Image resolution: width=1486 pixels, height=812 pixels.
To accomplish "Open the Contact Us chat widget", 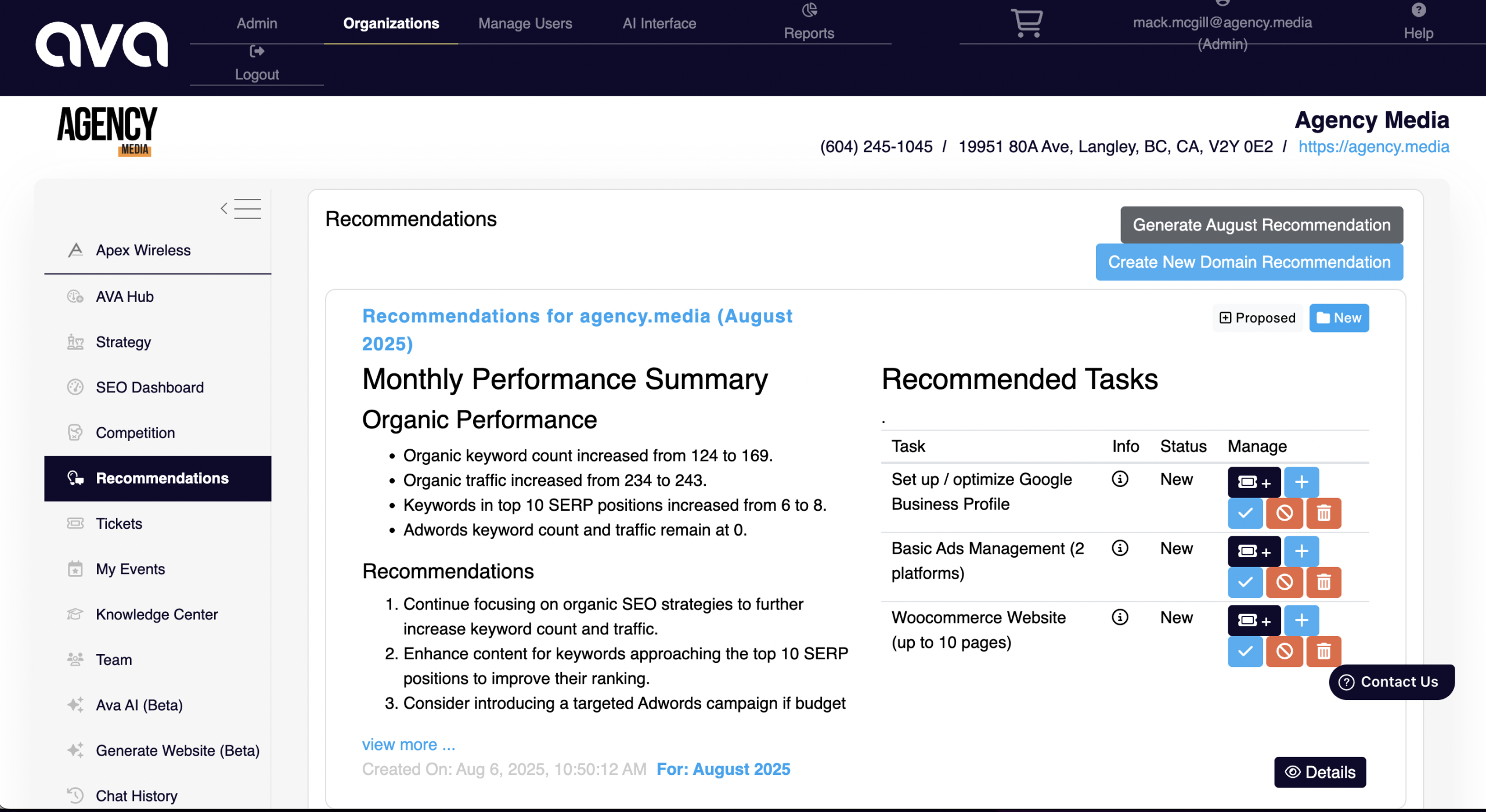I will click(1391, 681).
